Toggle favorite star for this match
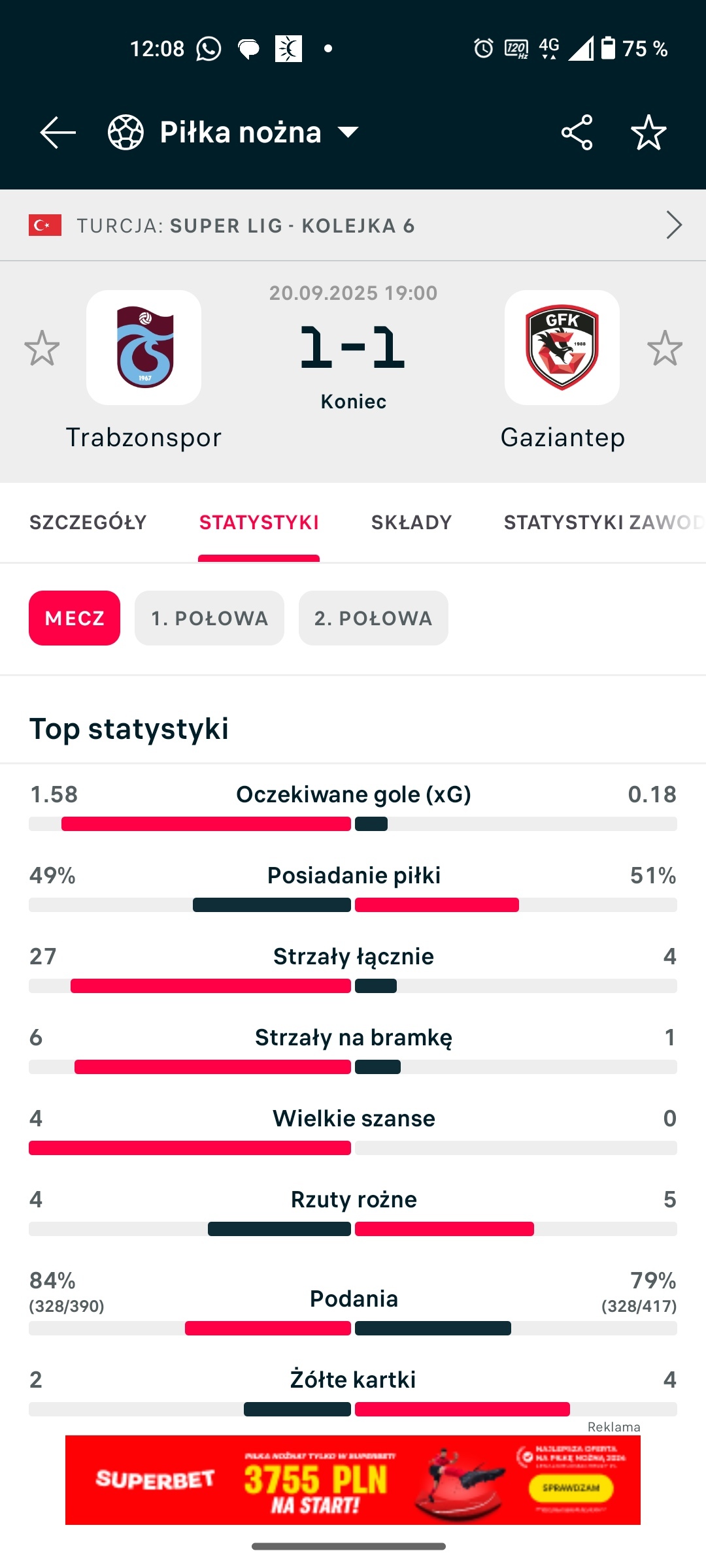 [x=648, y=133]
